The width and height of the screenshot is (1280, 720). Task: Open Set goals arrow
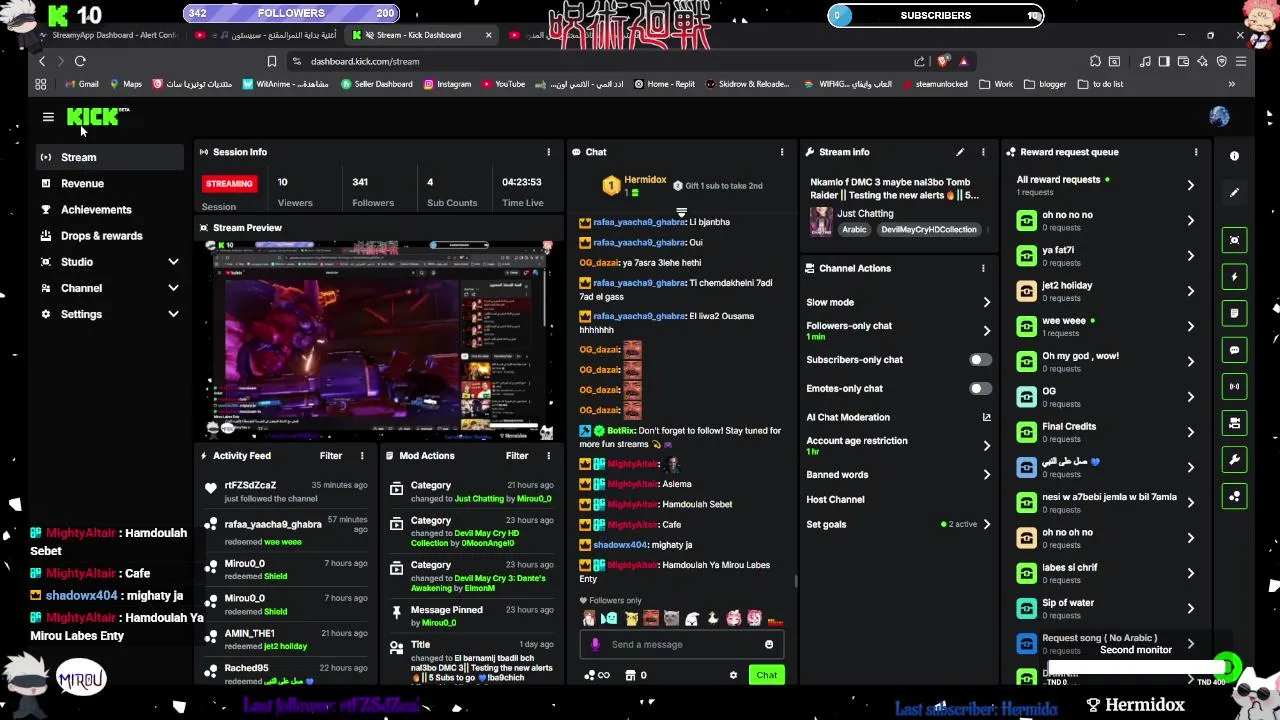pos(986,524)
